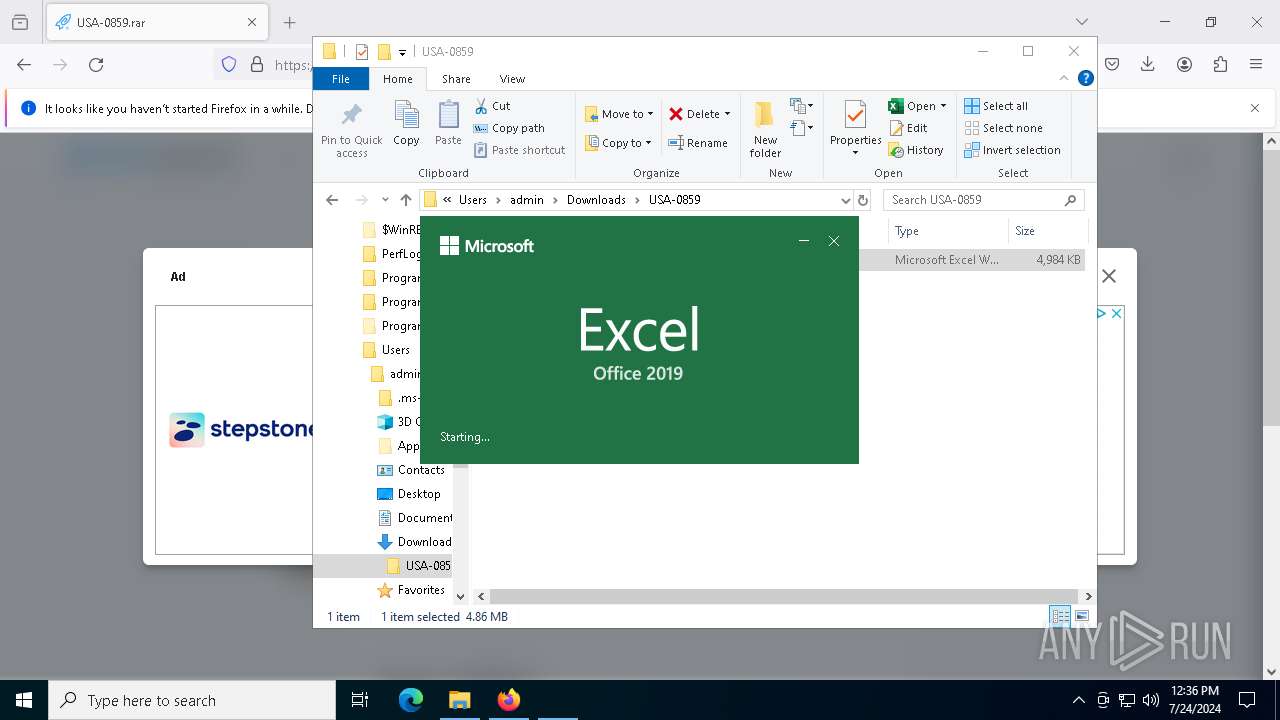Refresh the Explorer folder view
Viewport: 1280px width, 720px height.
tap(863, 200)
